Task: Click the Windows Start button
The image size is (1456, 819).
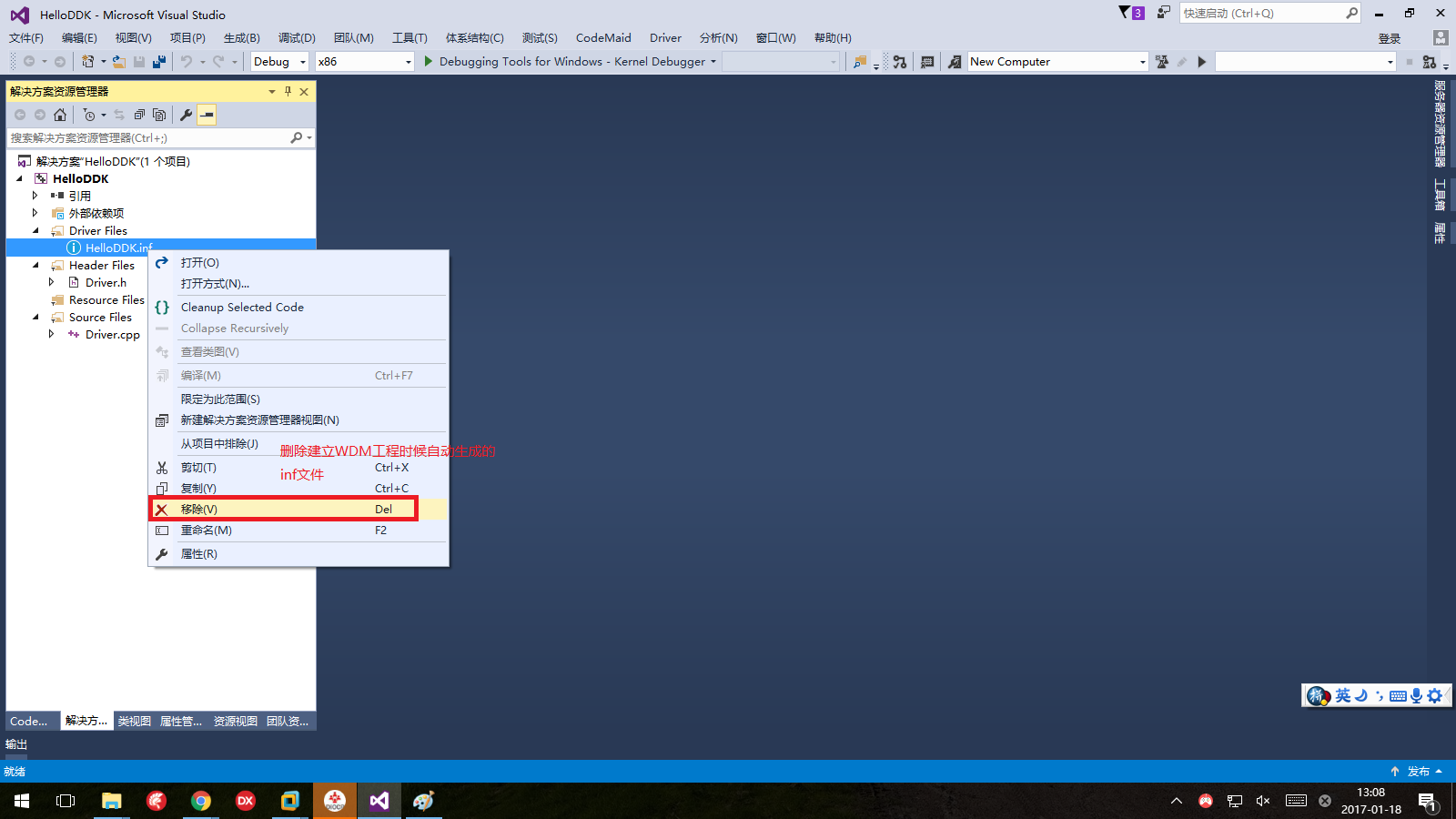Action: [22, 801]
